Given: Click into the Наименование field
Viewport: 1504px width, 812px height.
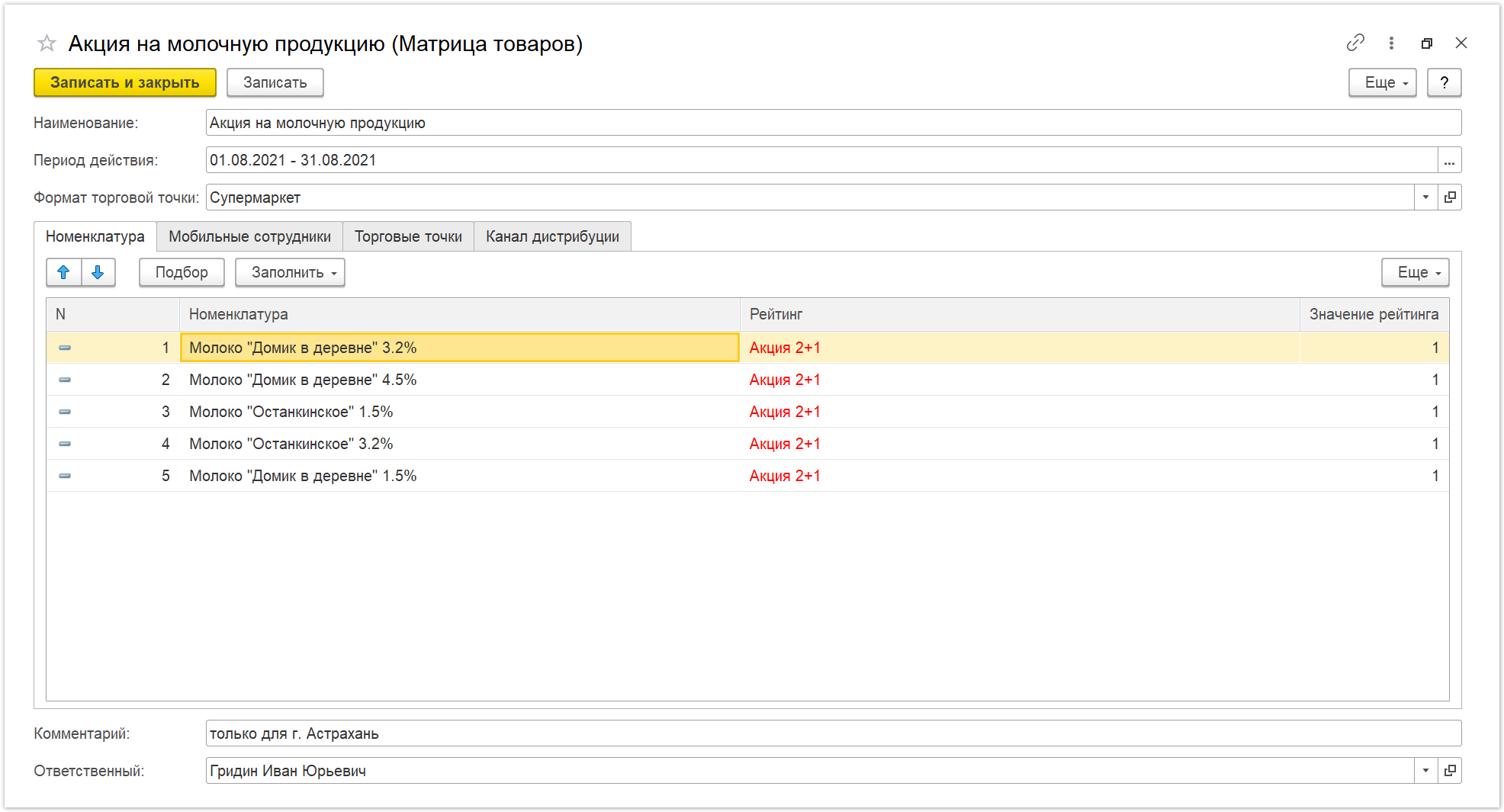Looking at the screenshot, I should (833, 123).
